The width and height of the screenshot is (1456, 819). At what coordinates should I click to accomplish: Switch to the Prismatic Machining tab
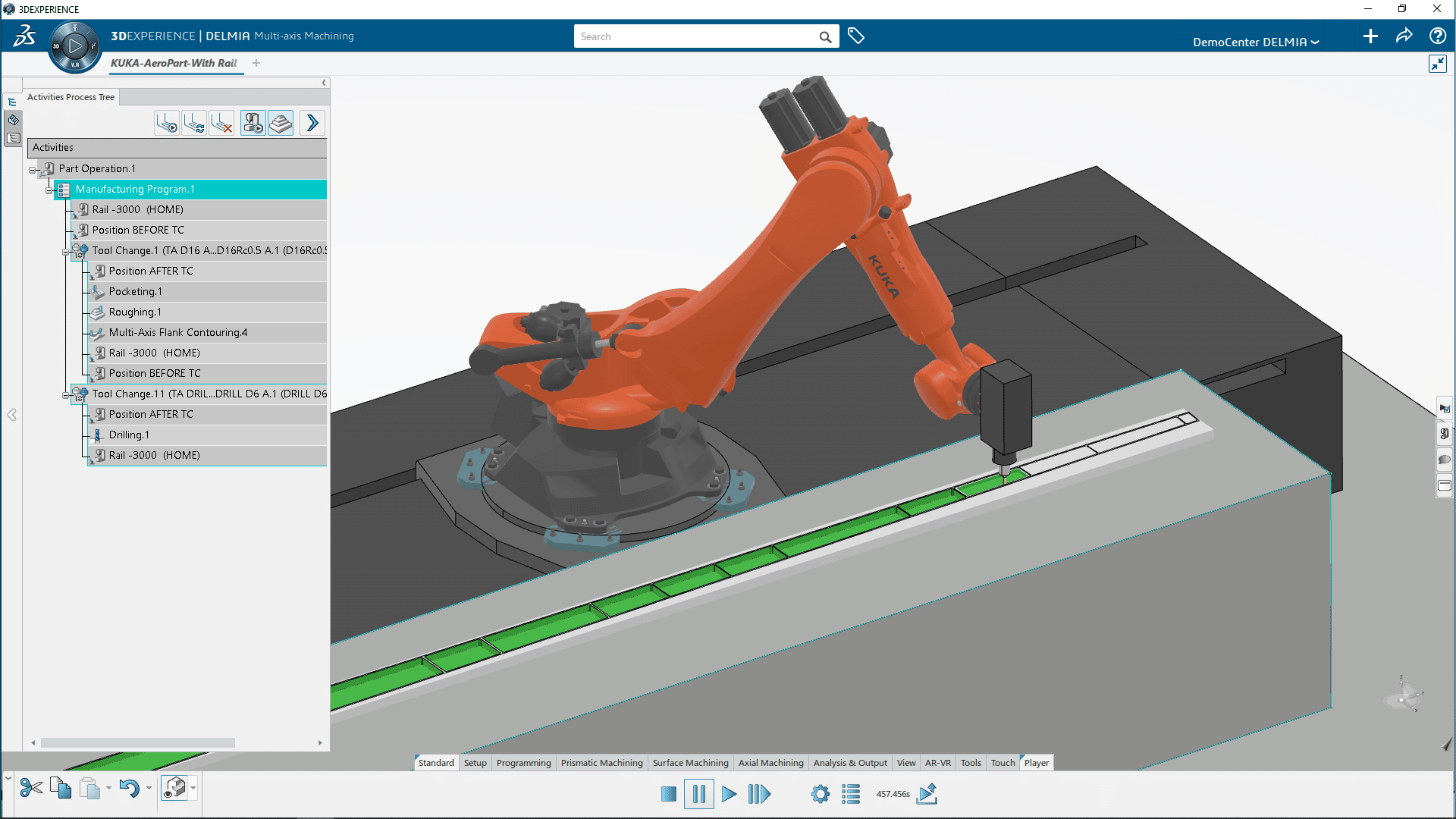(601, 763)
